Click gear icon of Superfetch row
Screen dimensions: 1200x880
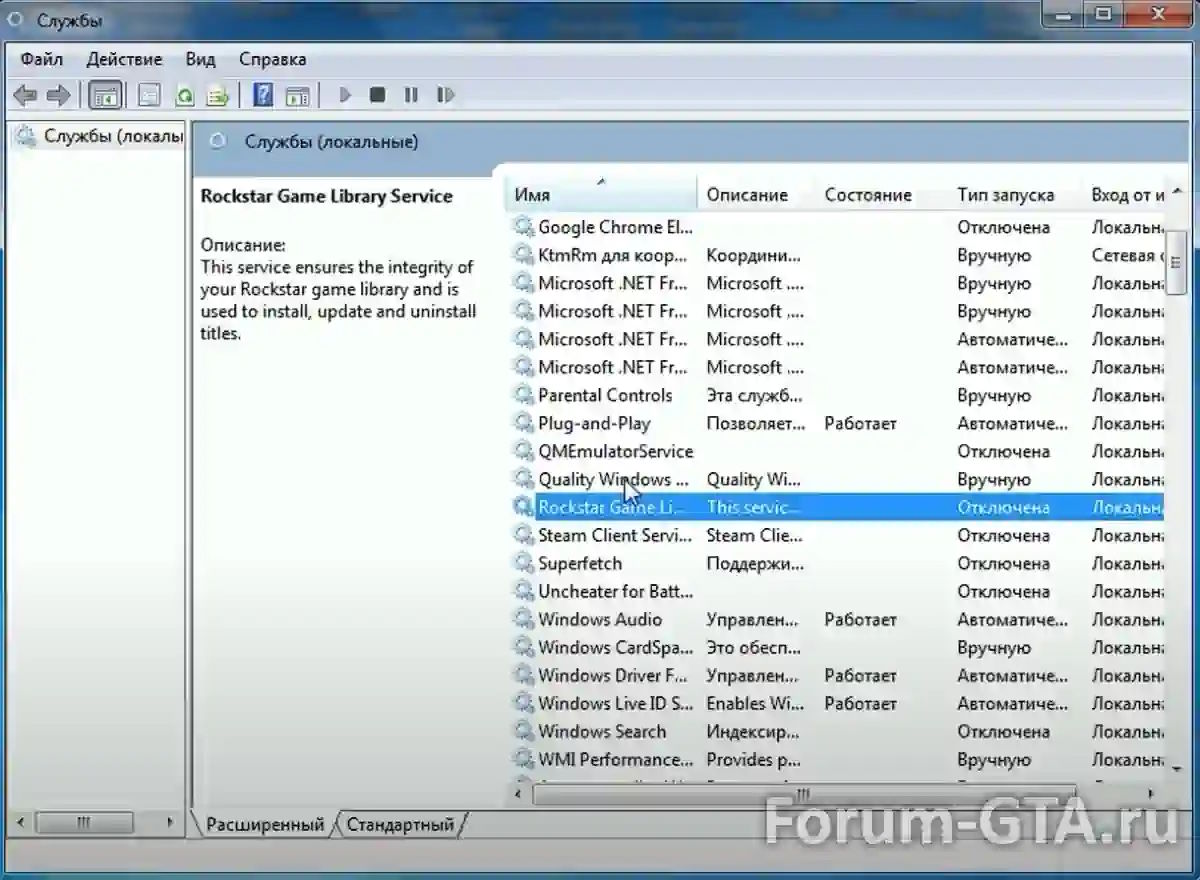(523, 563)
